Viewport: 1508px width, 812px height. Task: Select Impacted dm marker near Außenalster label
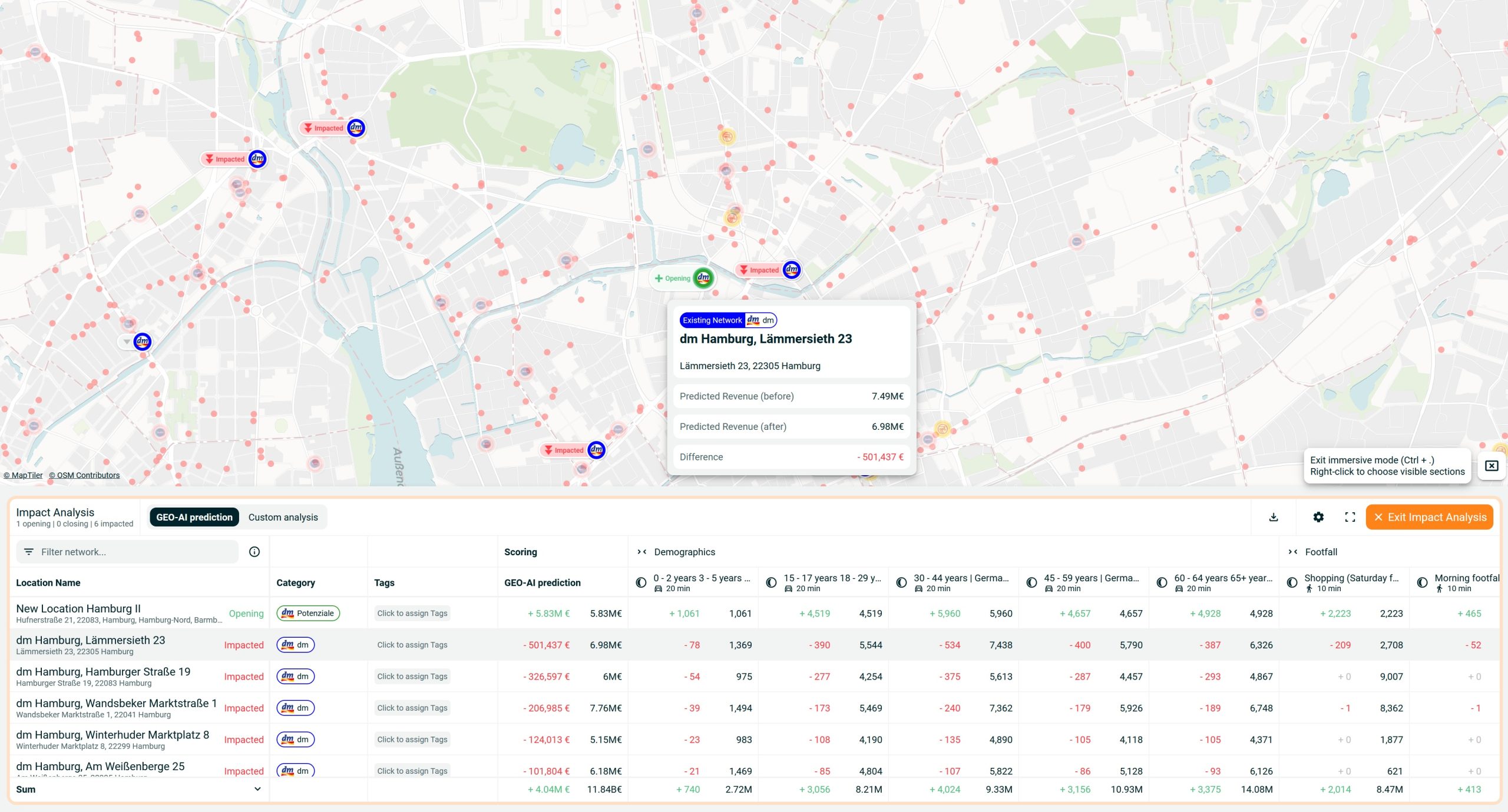click(x=596, y=450)
